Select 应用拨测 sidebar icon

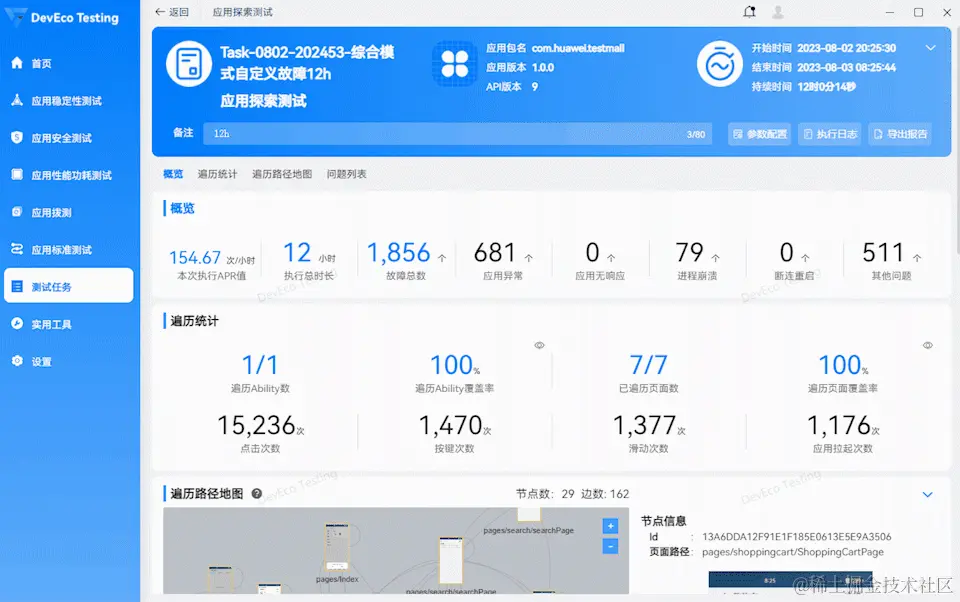click(x=17, y=213)
